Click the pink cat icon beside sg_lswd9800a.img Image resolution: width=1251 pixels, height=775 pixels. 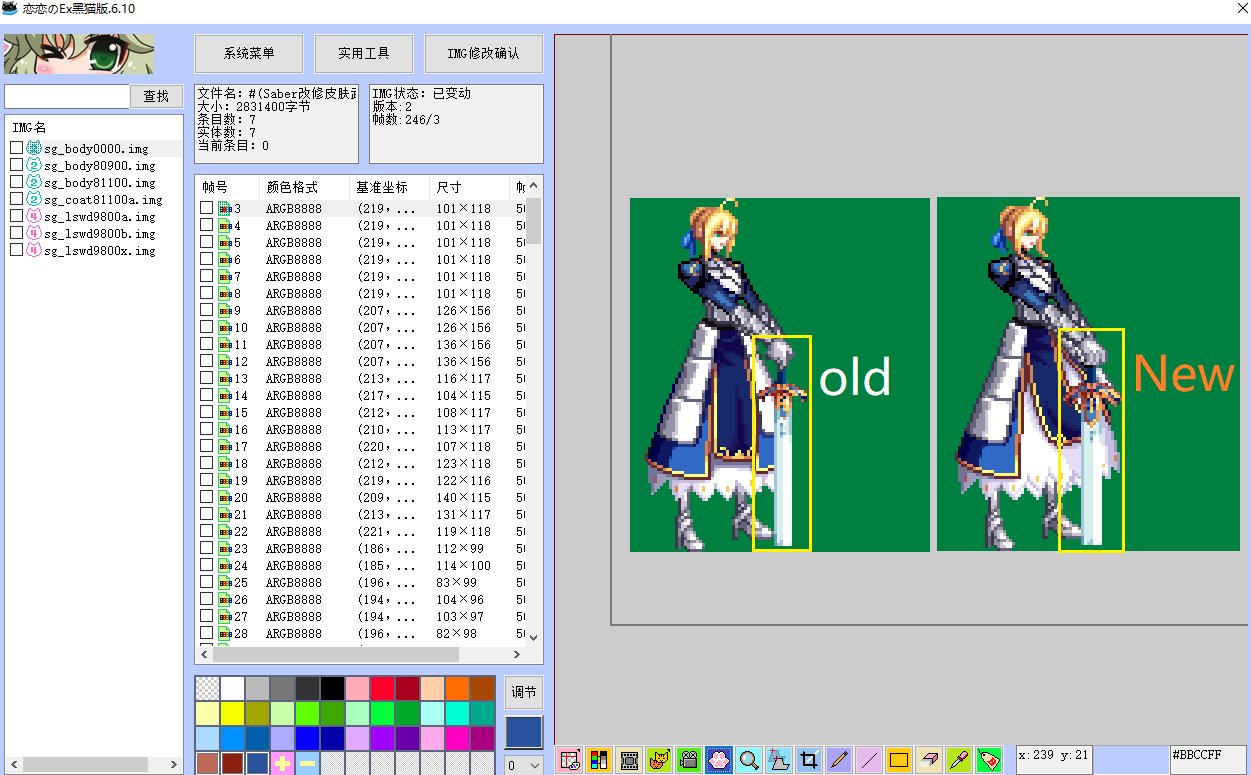pyautogui.click(x=33, y=216)
